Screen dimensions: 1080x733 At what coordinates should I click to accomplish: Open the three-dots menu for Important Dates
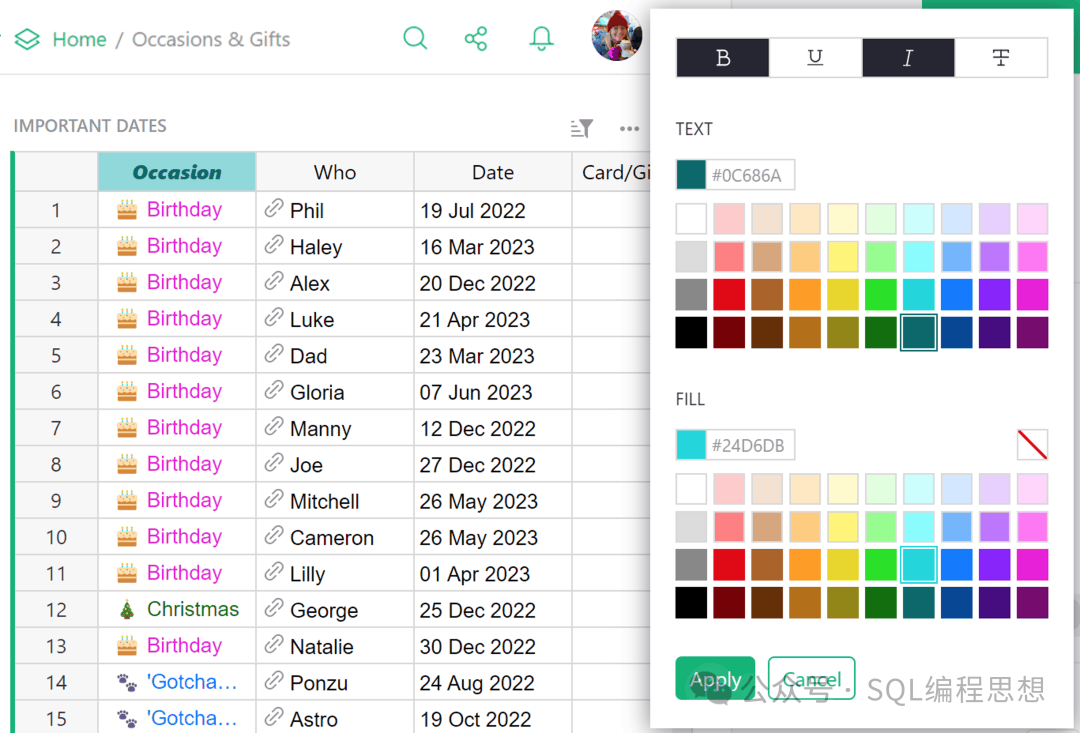point(629,128)
